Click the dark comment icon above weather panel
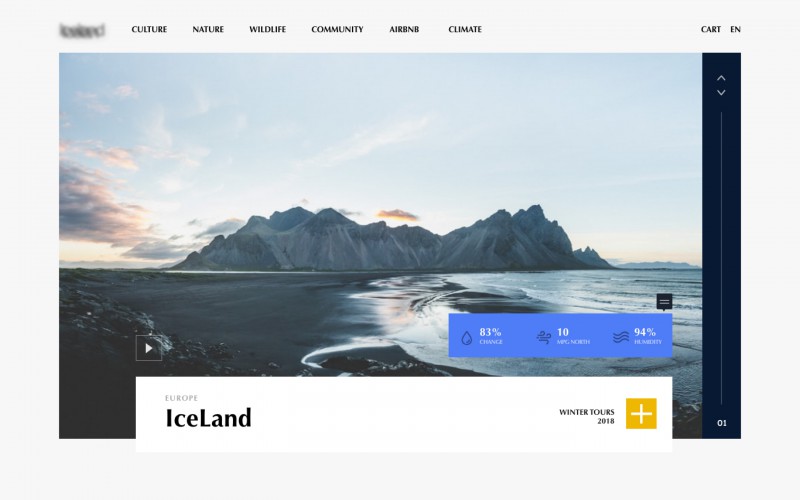800x500 pixels. pos(664,302)
